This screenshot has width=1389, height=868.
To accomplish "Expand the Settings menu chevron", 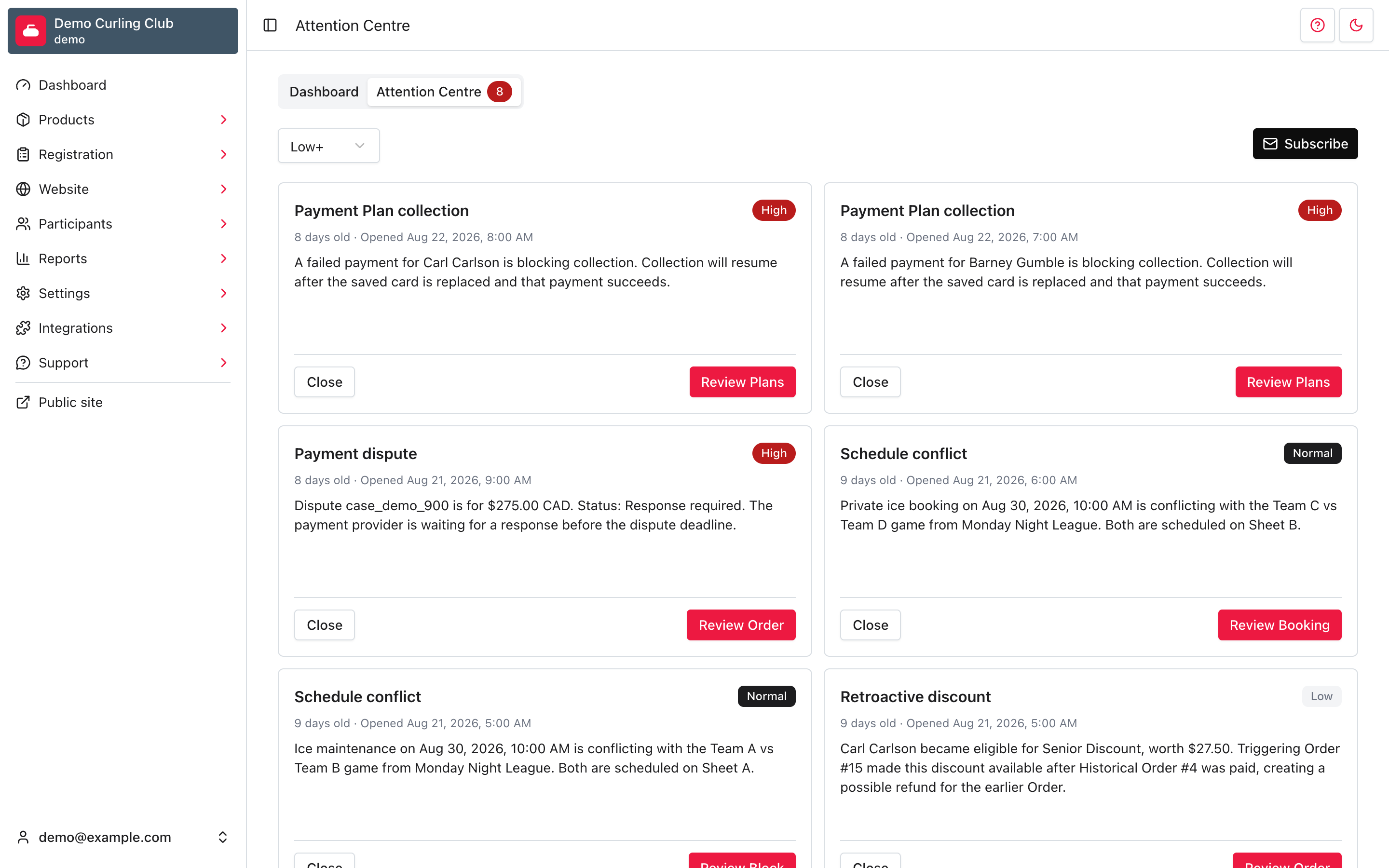I will click(224, 293).
